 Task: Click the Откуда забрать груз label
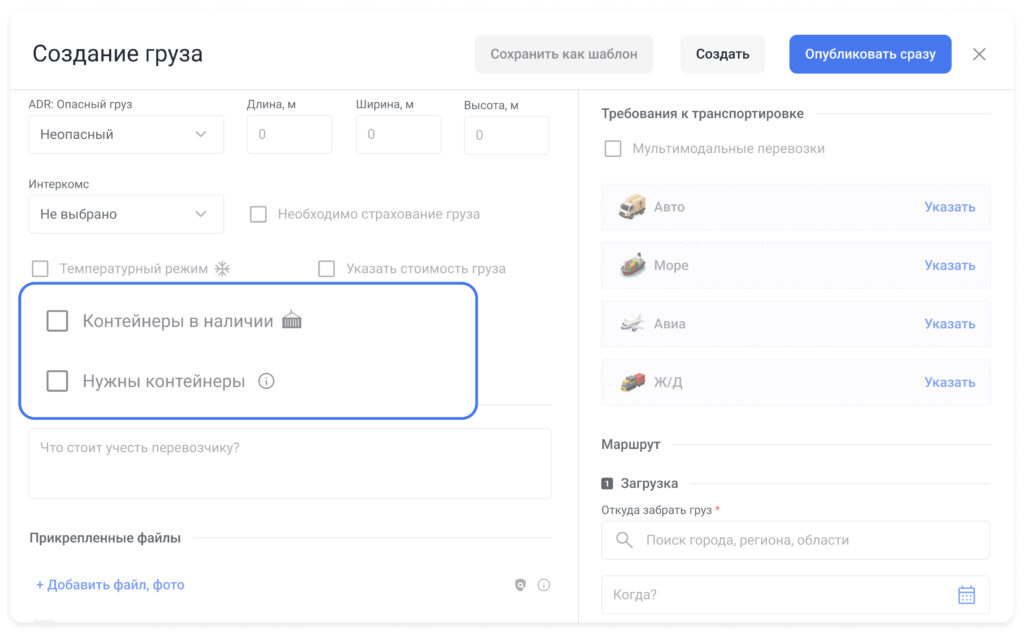pos(656,510)
